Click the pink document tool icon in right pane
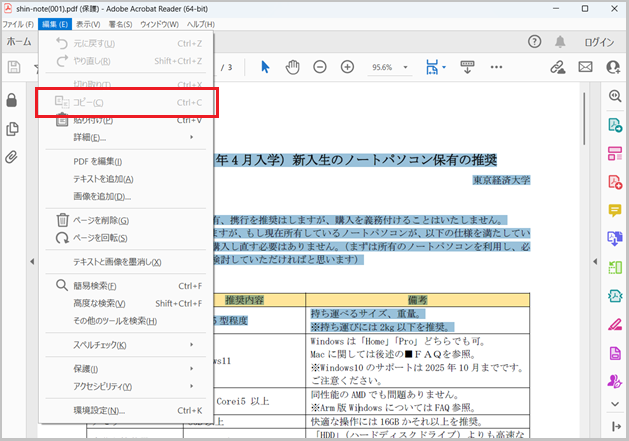The image size is (629, 441). 615,353
